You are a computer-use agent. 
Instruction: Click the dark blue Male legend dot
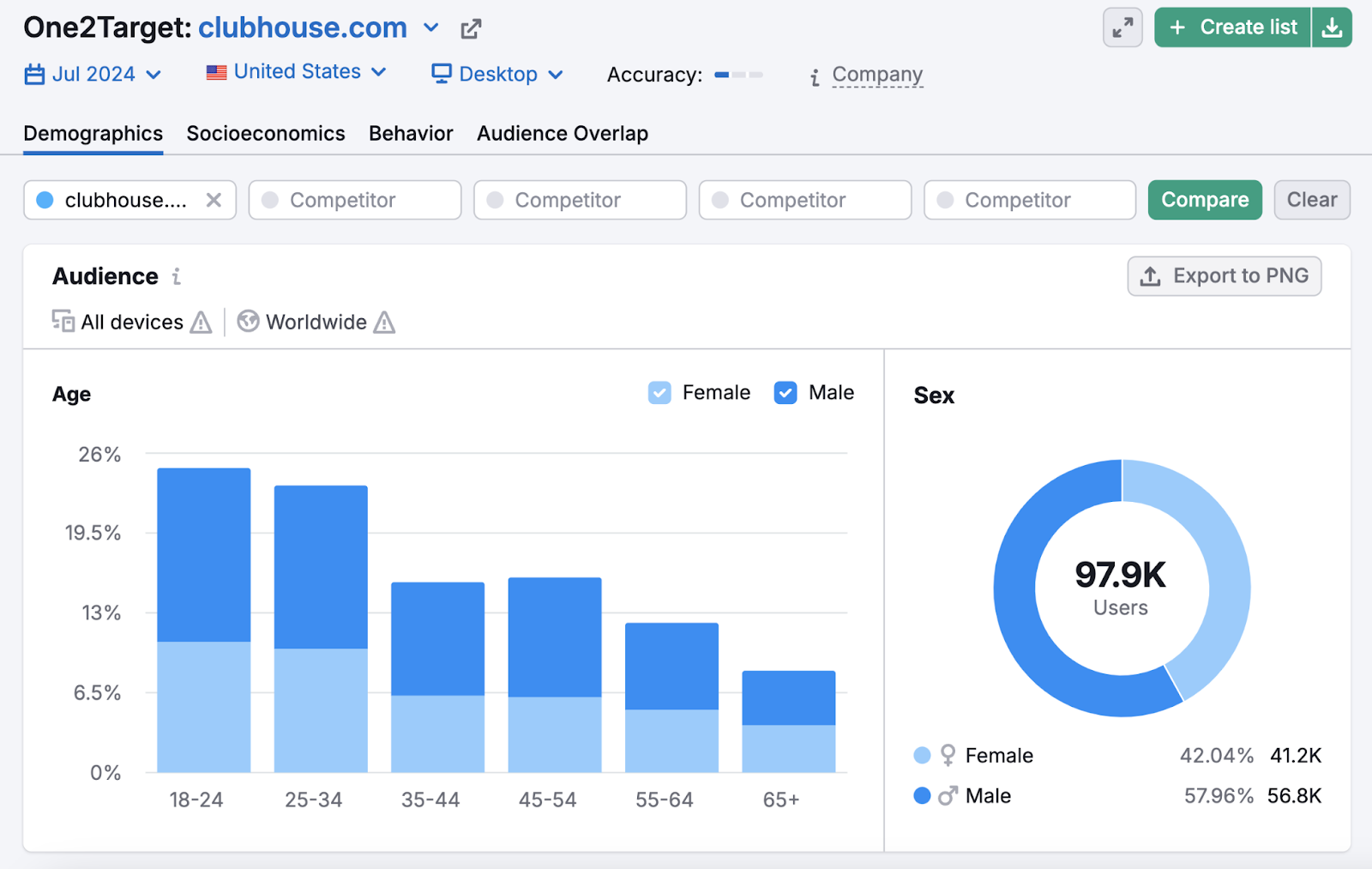(923, 796)
